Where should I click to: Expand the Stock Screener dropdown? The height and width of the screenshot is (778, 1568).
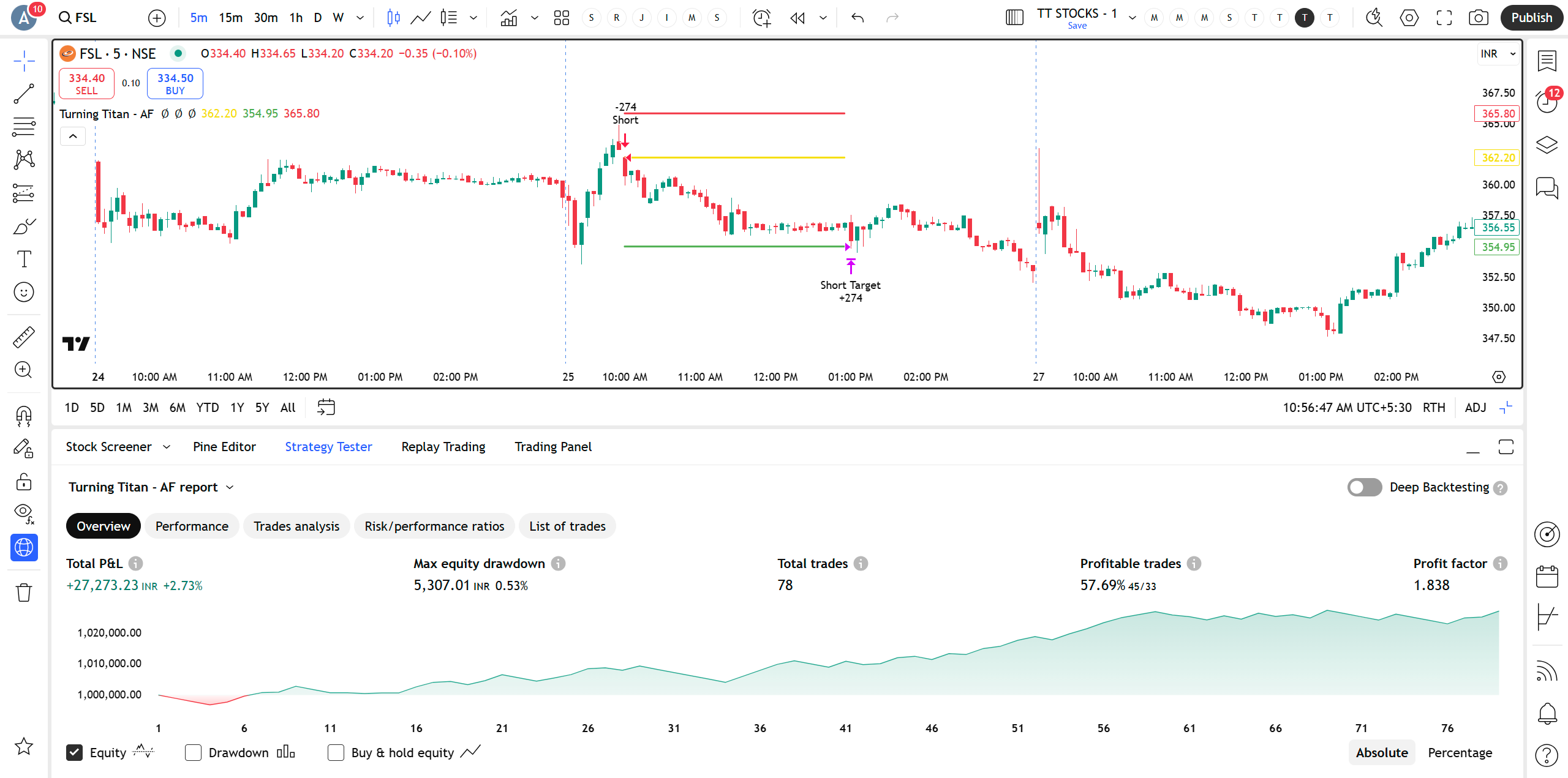point(167,447)
